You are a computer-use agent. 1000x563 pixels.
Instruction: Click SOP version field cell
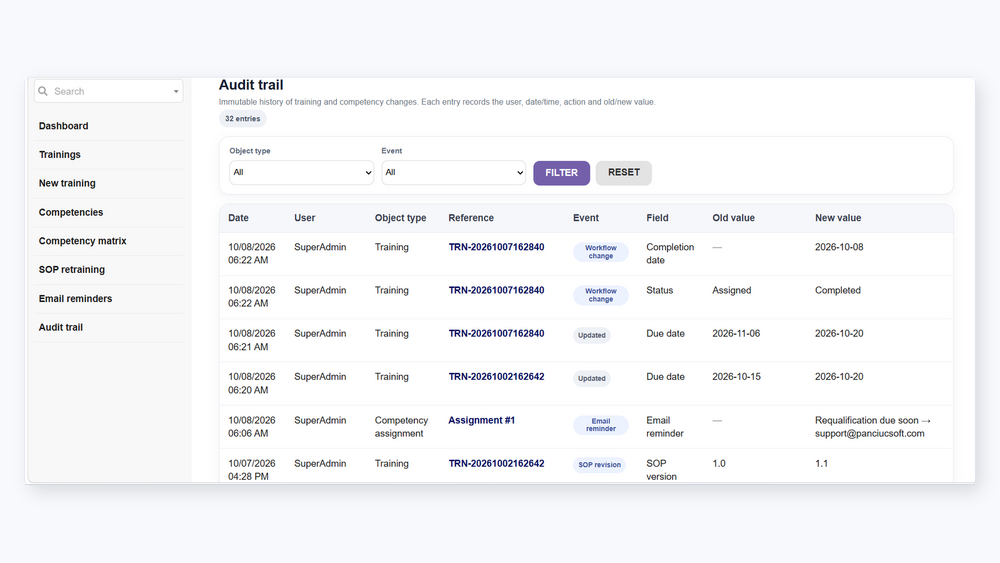[x=661, y=470]
